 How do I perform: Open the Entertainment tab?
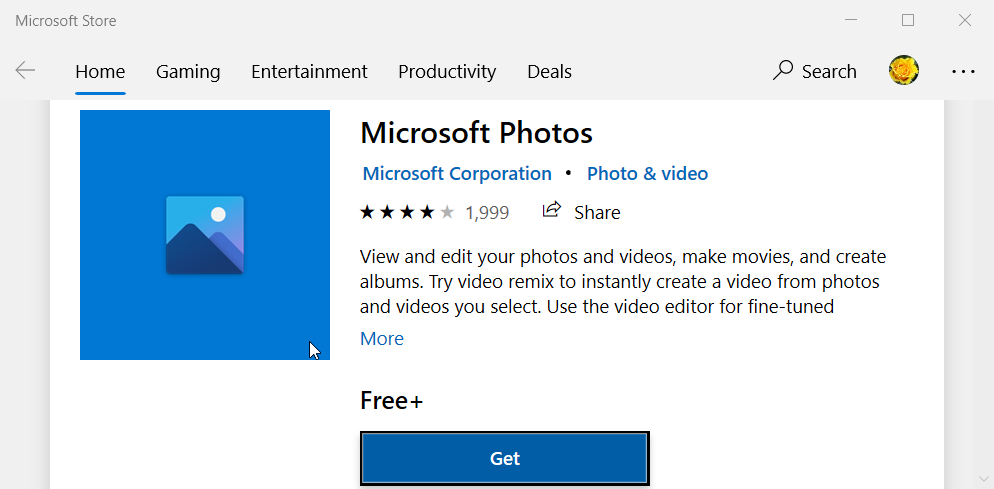coord(309,72)
